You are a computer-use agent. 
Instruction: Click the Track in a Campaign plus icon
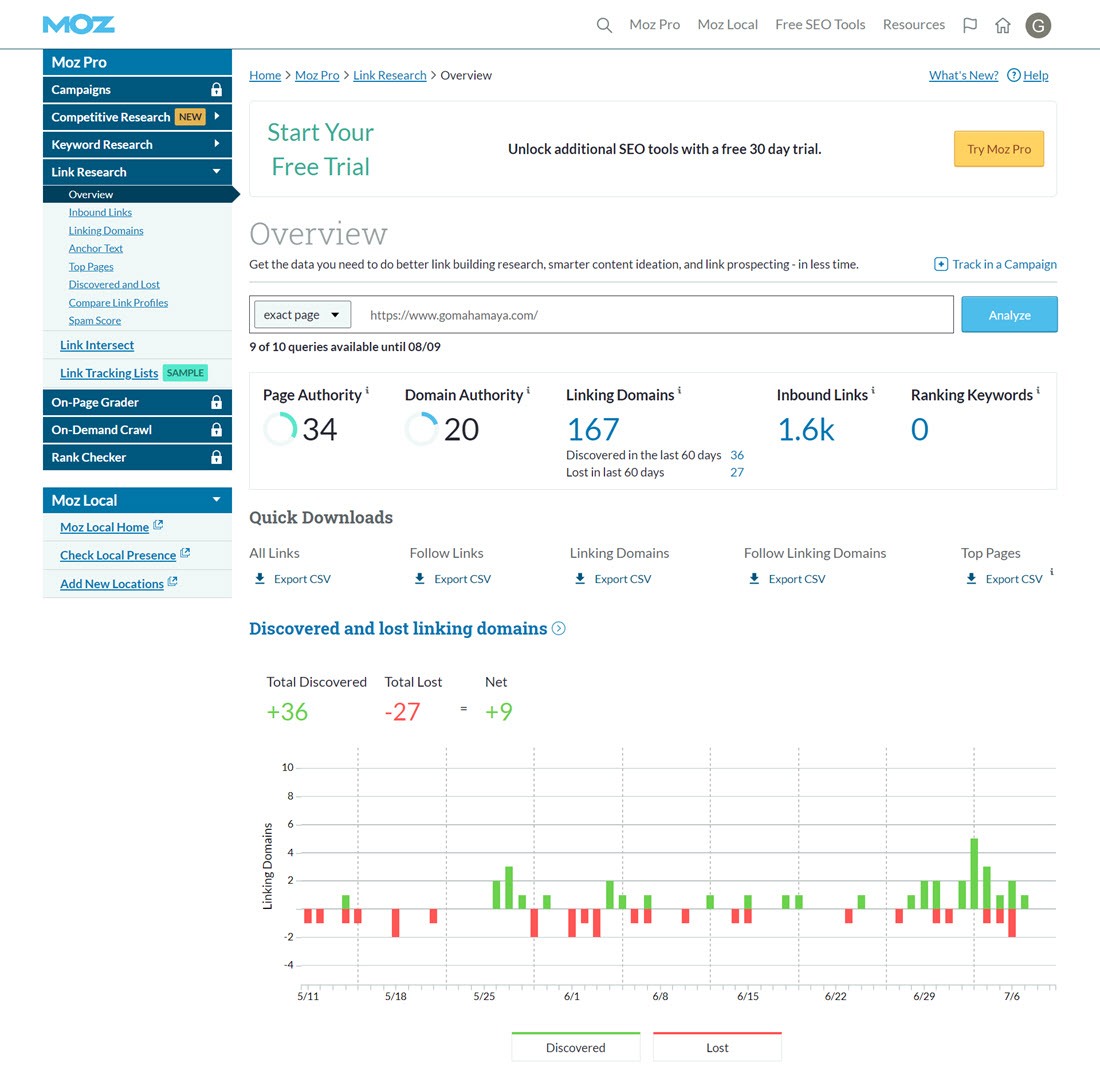pos(941,264)
